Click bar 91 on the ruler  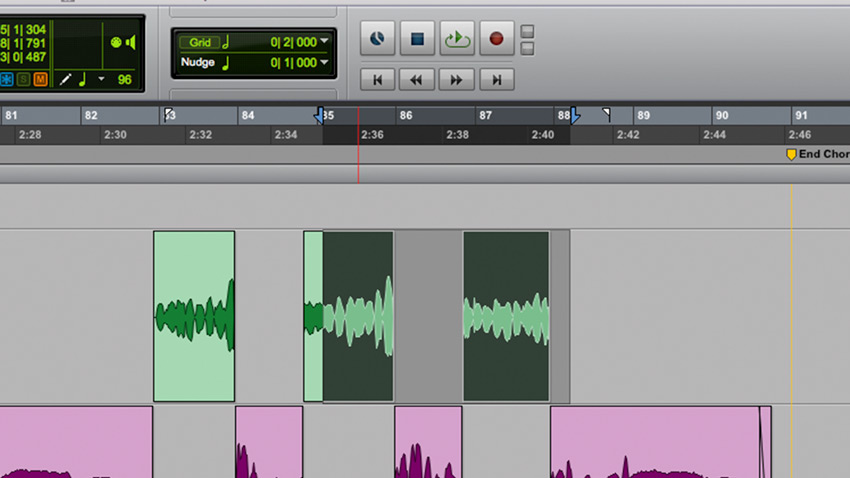tap(801, 115)
